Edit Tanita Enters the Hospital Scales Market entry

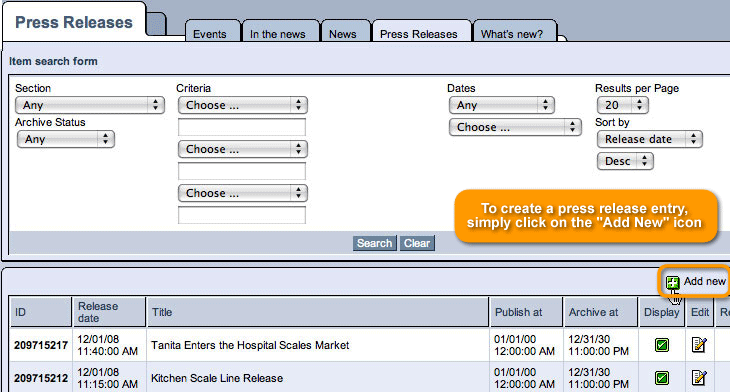pos(699,345)
